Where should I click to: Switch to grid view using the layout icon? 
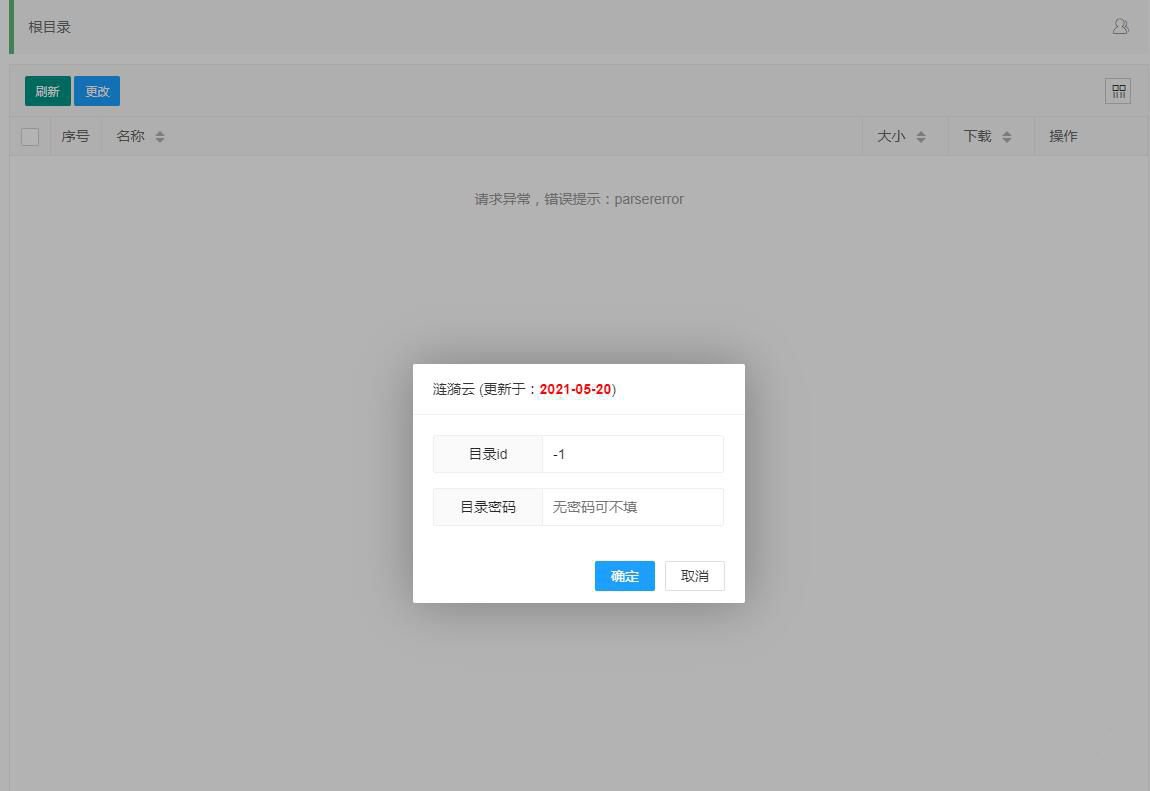pyautogui.click(x=1118, y=91)
